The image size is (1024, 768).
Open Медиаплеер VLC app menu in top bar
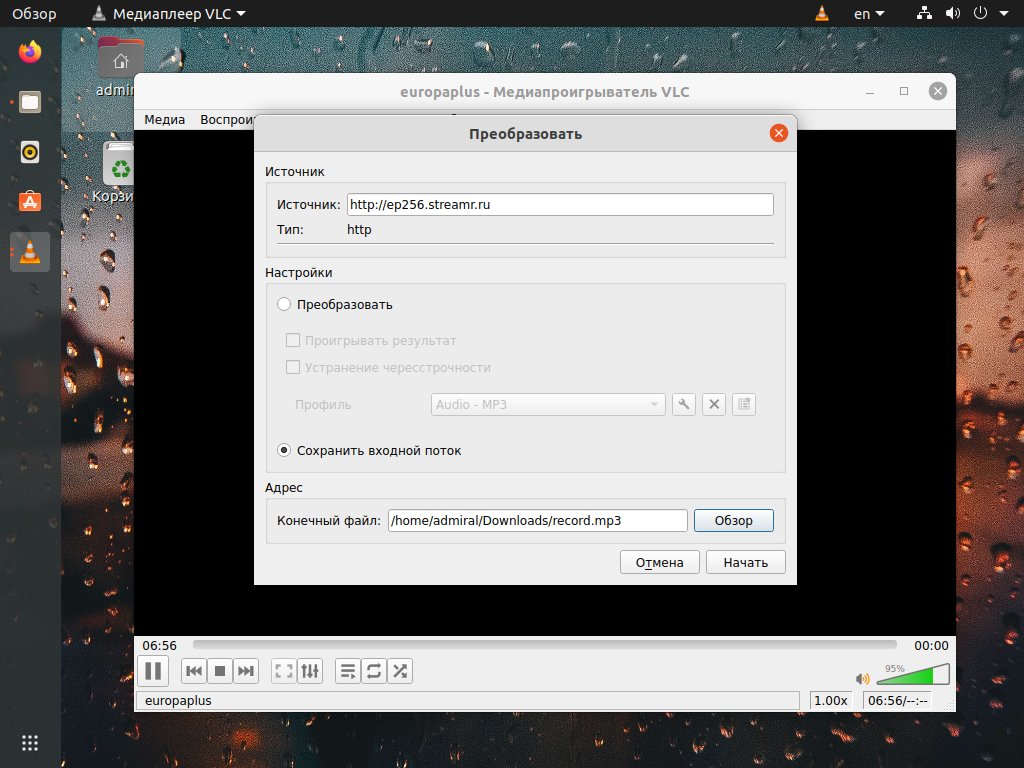169,13
